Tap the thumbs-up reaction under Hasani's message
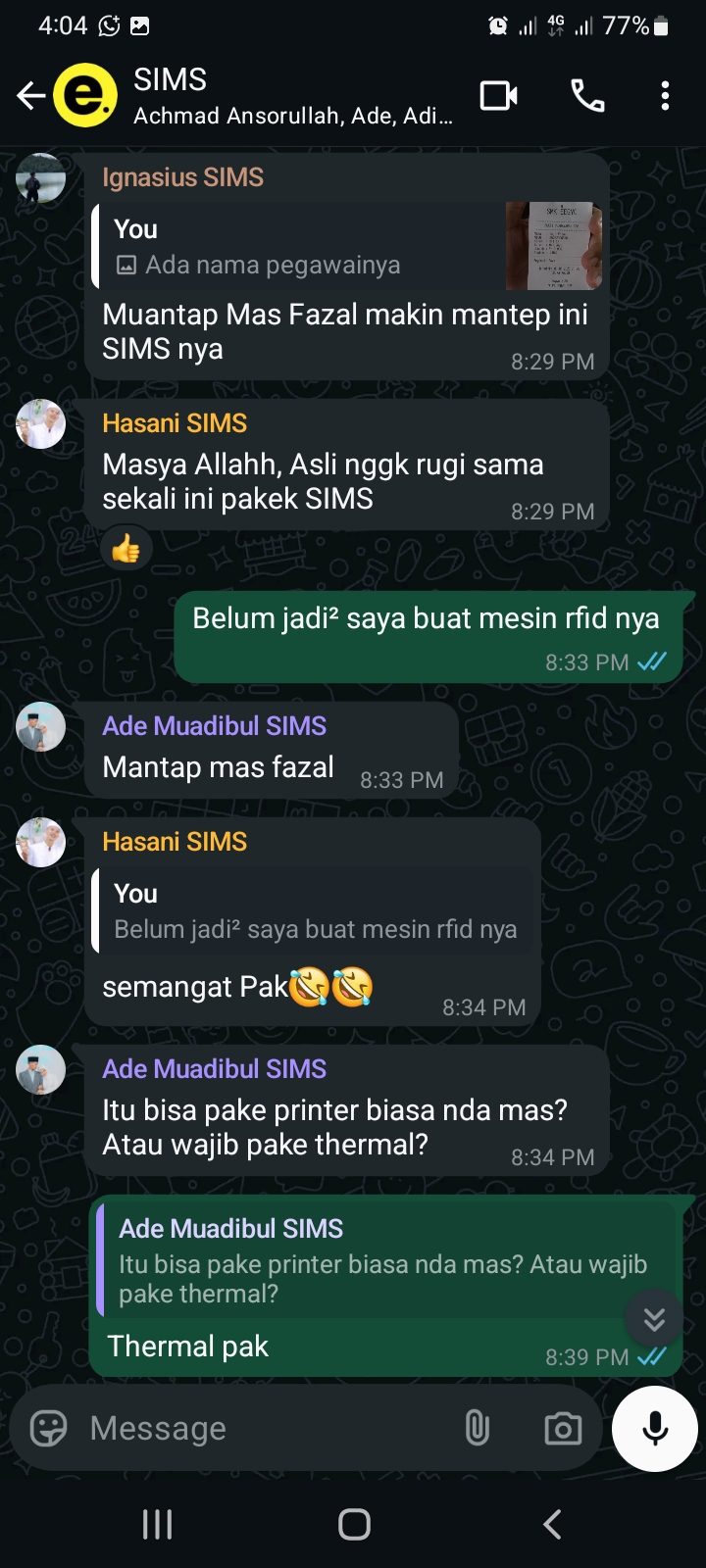706x1568 pixels. (x=126, y=550)
